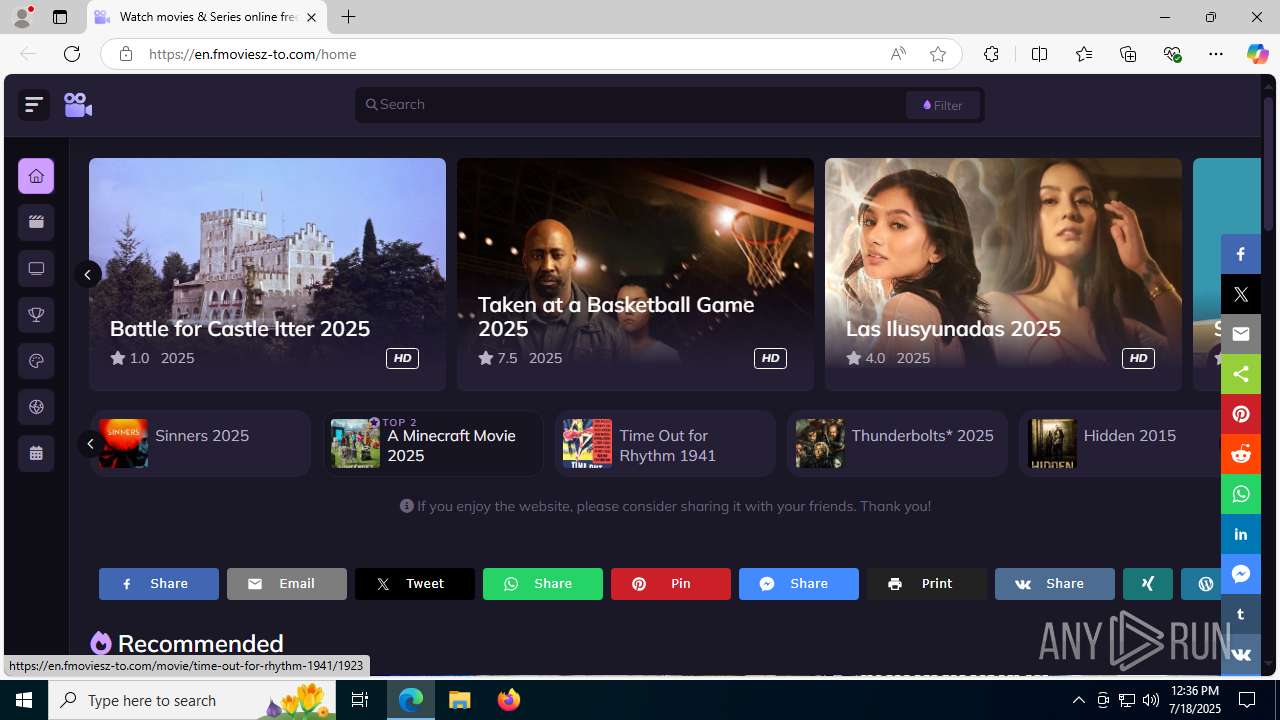Refresh the page
1280x720 pixels.
point(72,54)
